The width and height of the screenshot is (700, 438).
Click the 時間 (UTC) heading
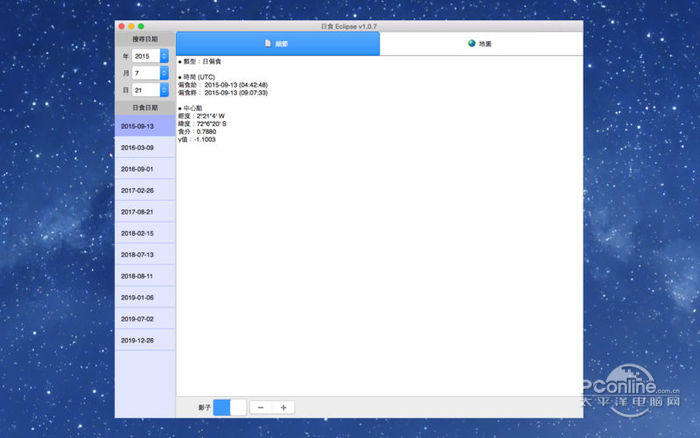196,77
